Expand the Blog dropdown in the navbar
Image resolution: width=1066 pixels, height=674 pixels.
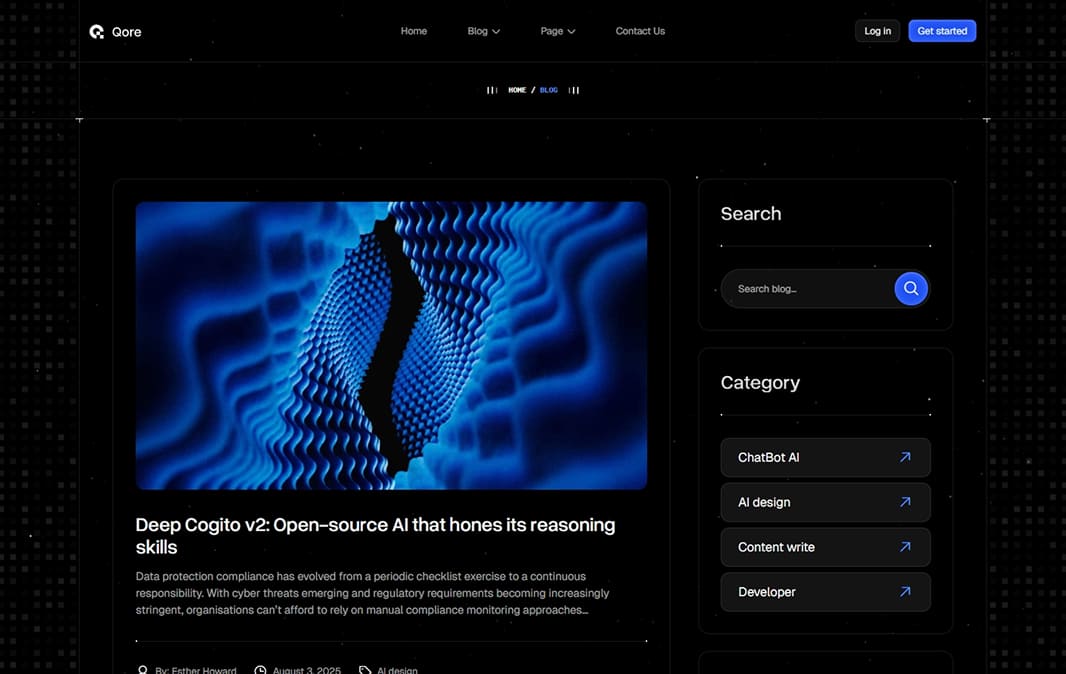pyautogui.click(x=483, y=31)
